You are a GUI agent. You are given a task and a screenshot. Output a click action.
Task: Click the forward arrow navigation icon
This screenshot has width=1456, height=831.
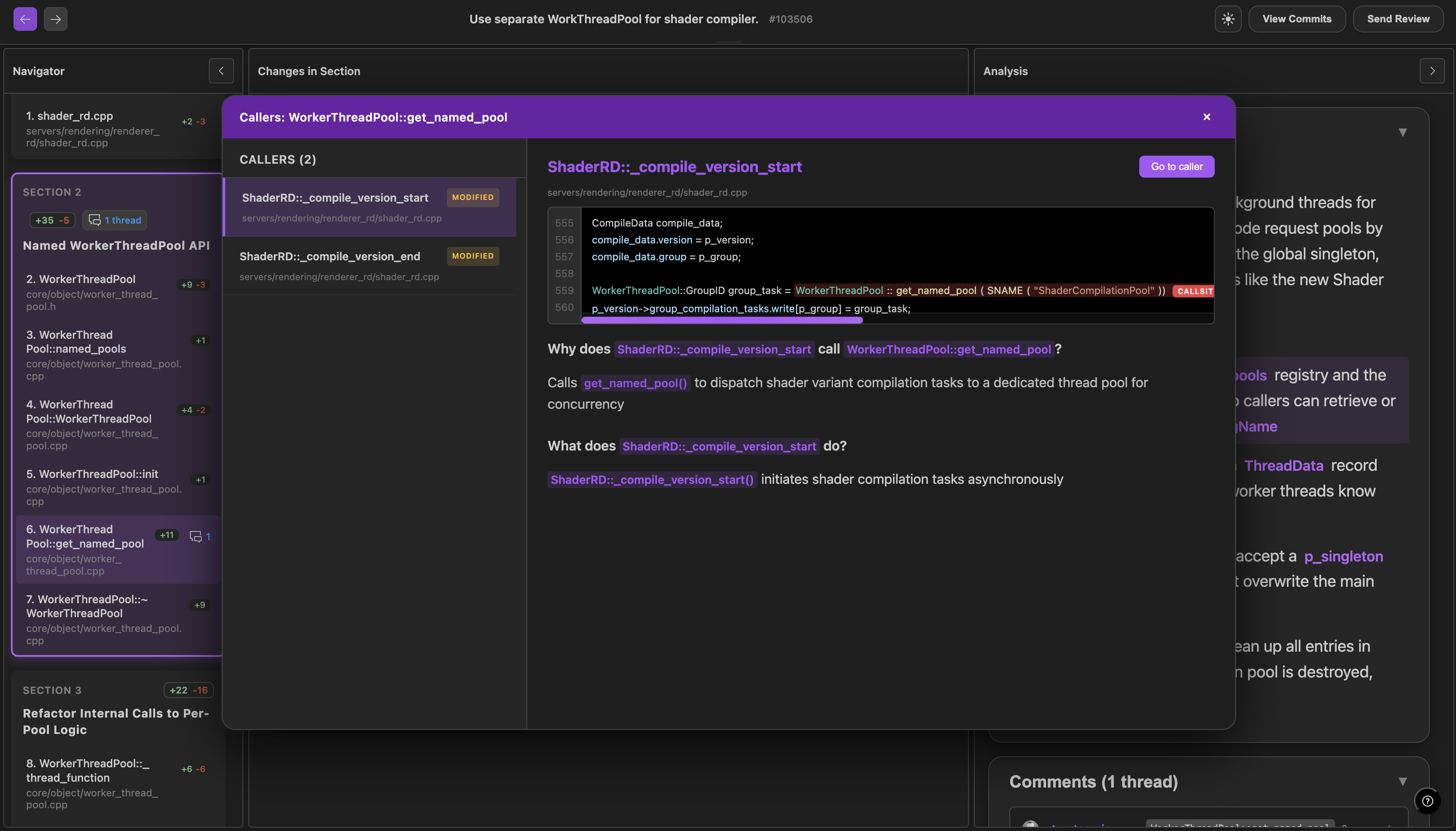click(55, 19)
